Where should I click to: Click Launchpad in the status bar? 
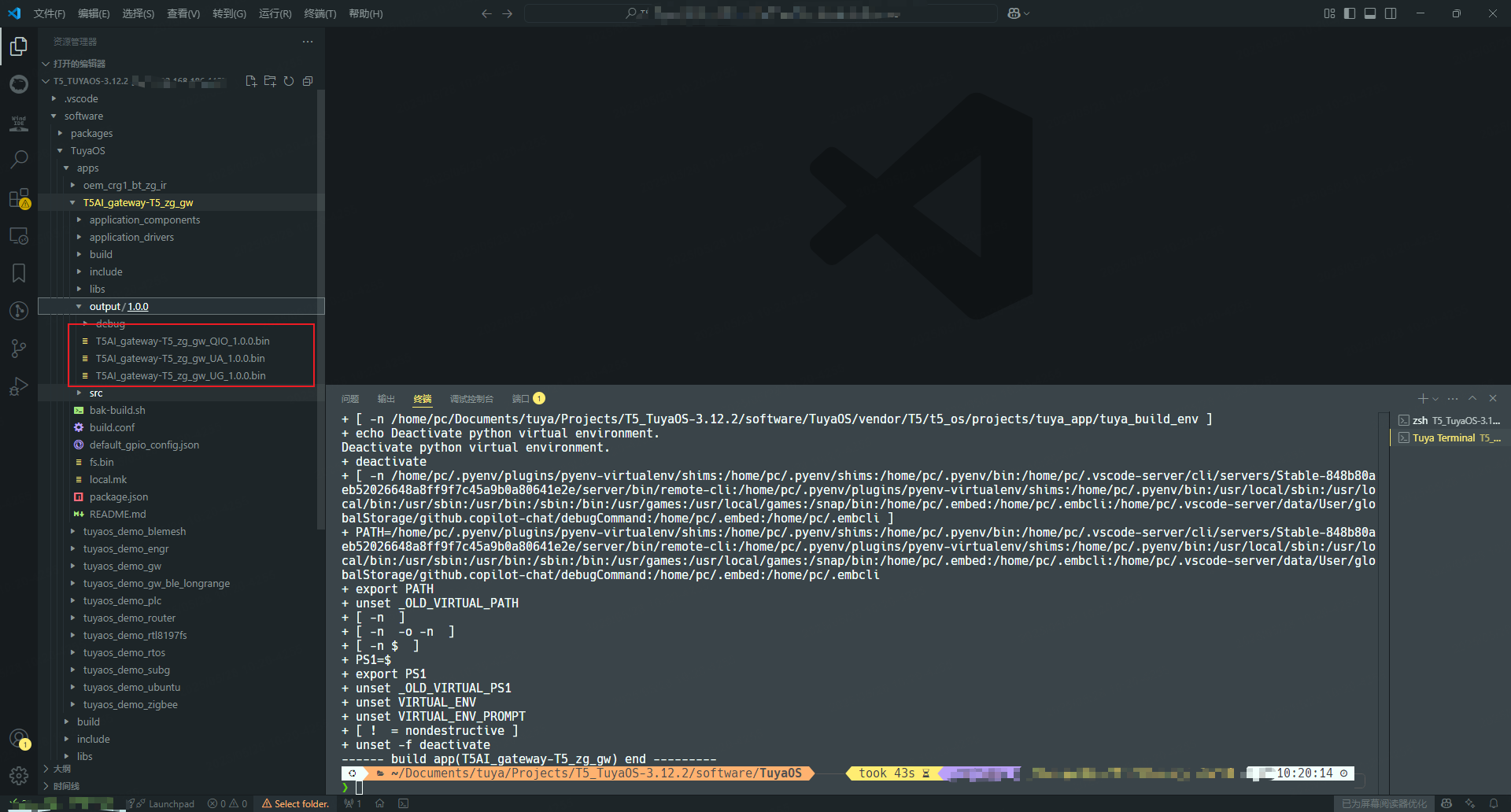pyautogui.click(x=171, y=803)
